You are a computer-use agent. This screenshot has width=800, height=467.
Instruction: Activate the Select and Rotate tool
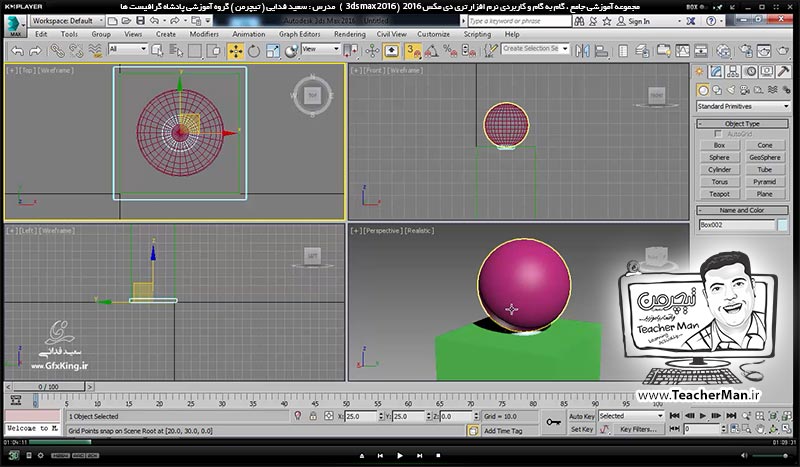click(254, 51)
